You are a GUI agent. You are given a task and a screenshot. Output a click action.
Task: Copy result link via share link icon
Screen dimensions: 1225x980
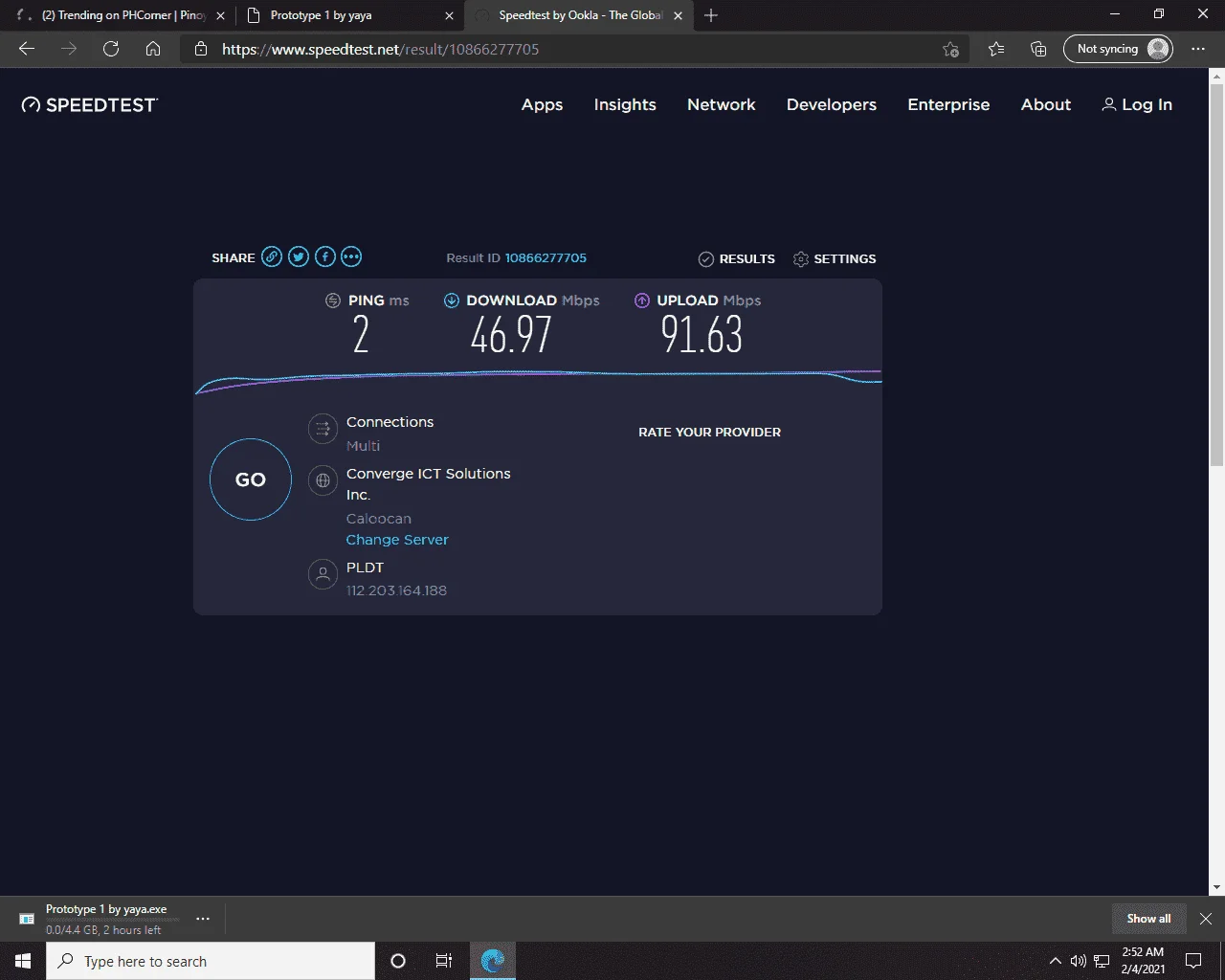[x=272, y=256]
